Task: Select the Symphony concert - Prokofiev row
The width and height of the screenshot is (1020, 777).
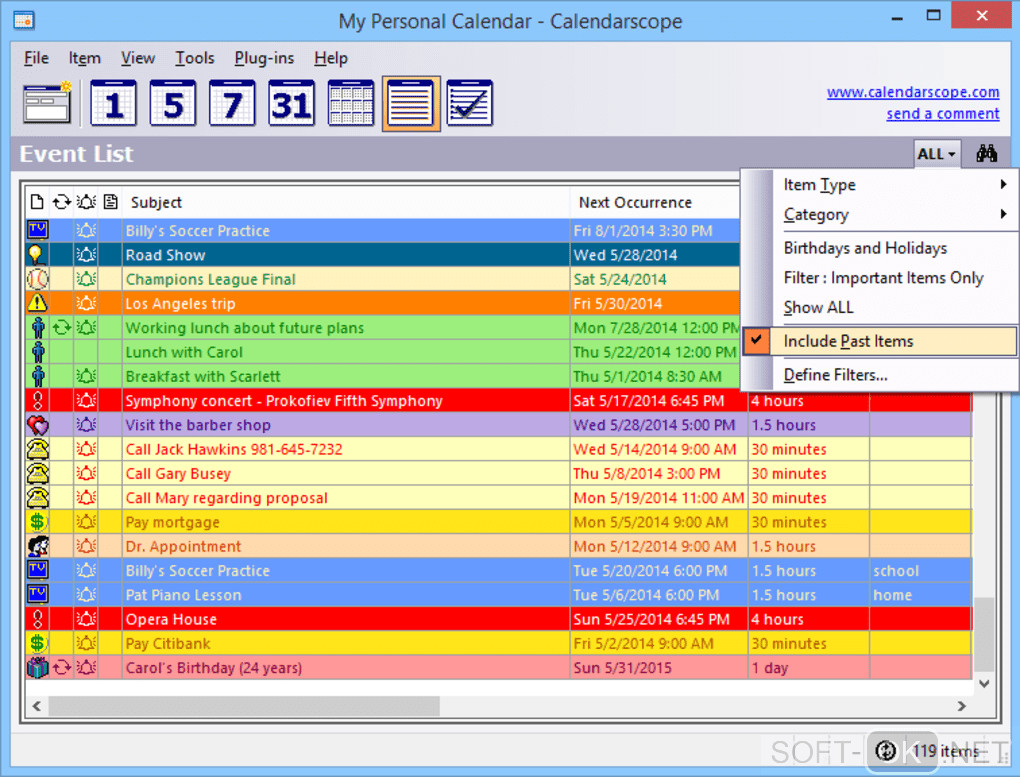Action: [498, 401]
